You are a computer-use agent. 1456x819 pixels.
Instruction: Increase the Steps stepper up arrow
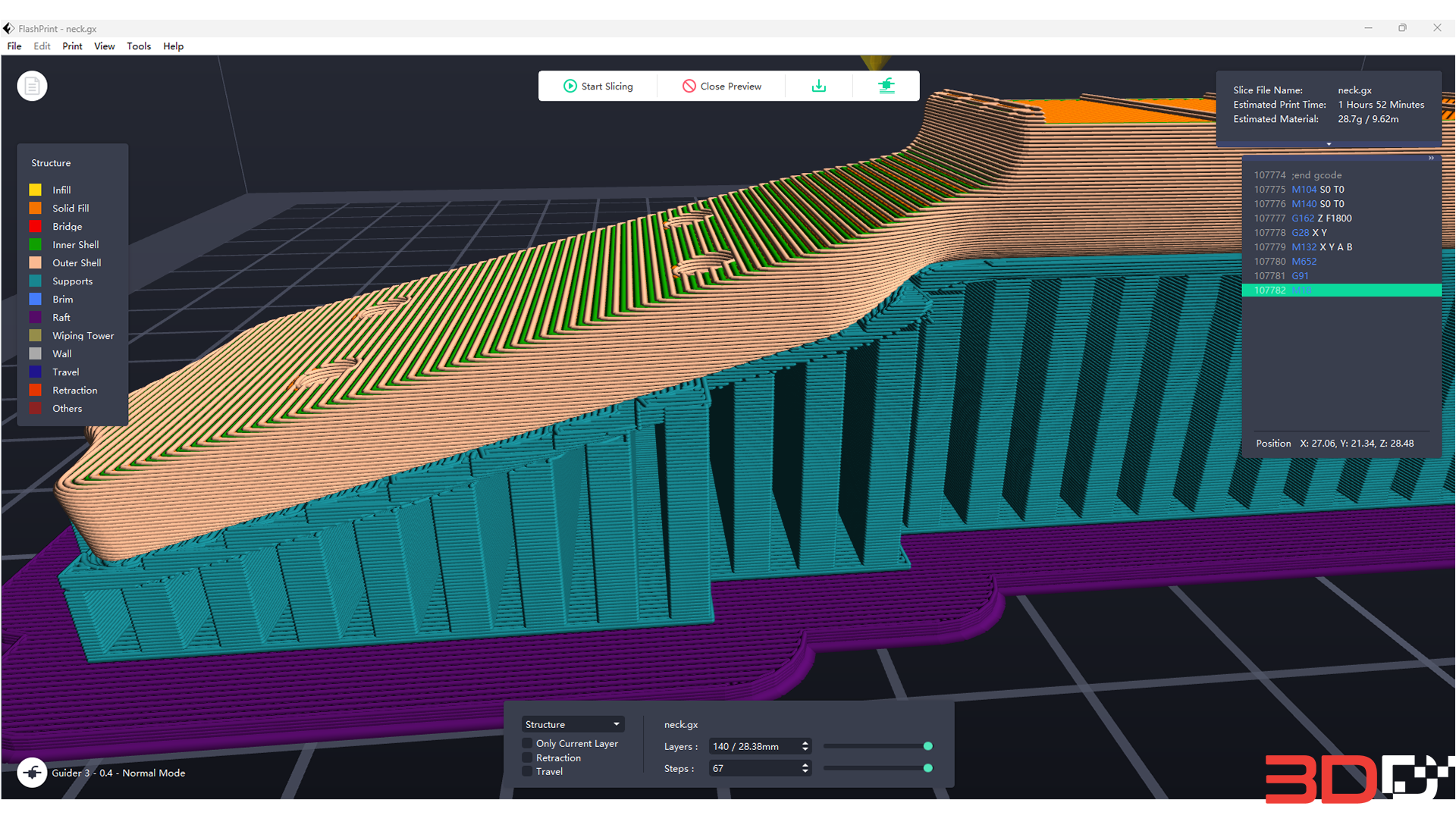[x=805, y=765]
